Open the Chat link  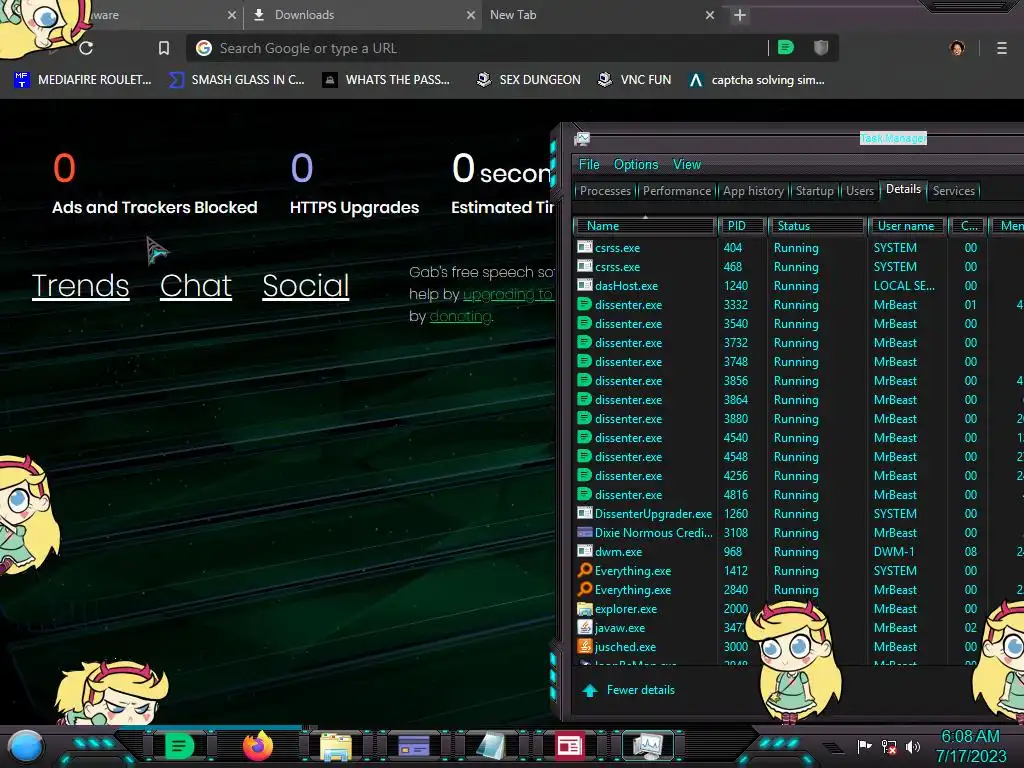[x=196, y=285]
